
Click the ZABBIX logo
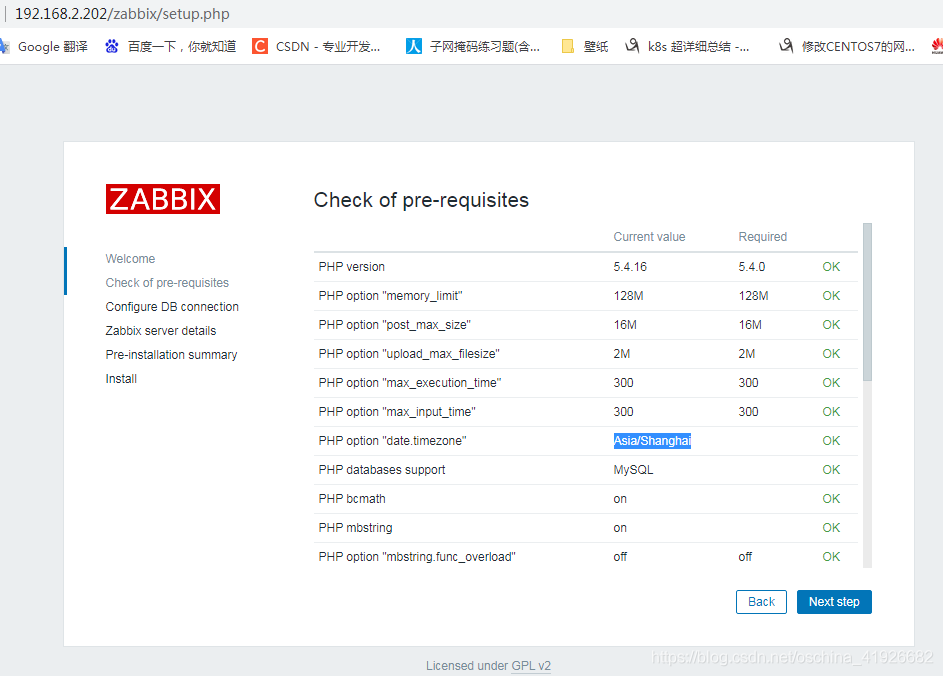click(x=162, y=199)
